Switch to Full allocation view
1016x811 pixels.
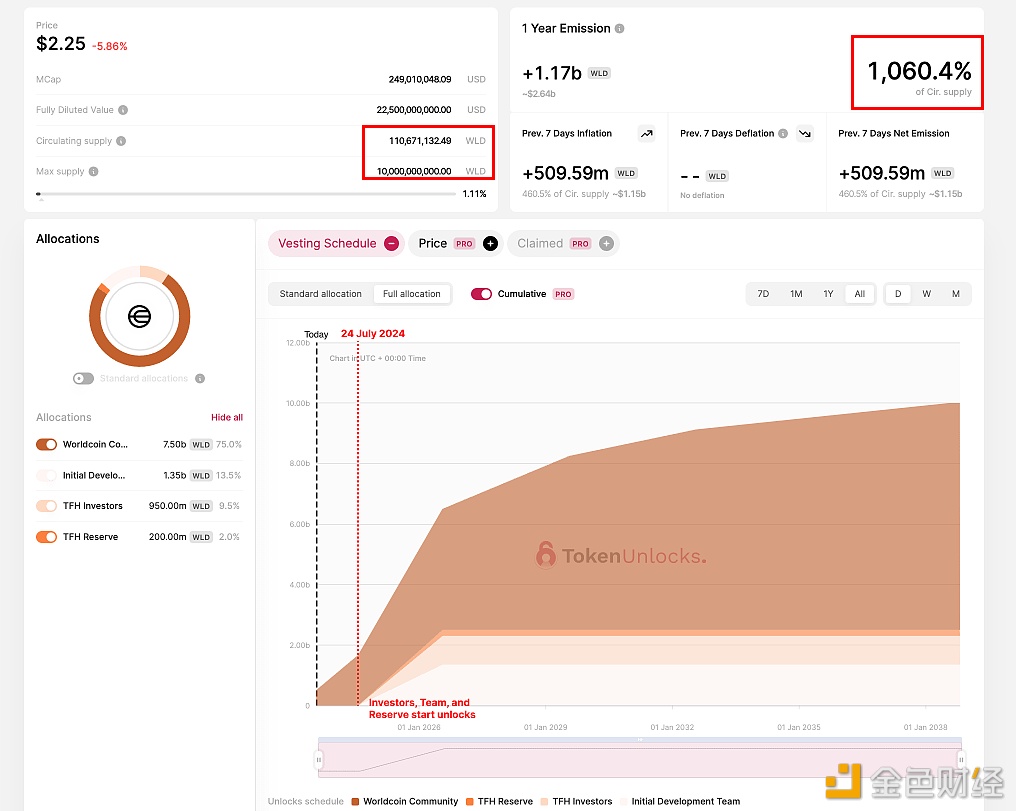[x=411, y=294]
